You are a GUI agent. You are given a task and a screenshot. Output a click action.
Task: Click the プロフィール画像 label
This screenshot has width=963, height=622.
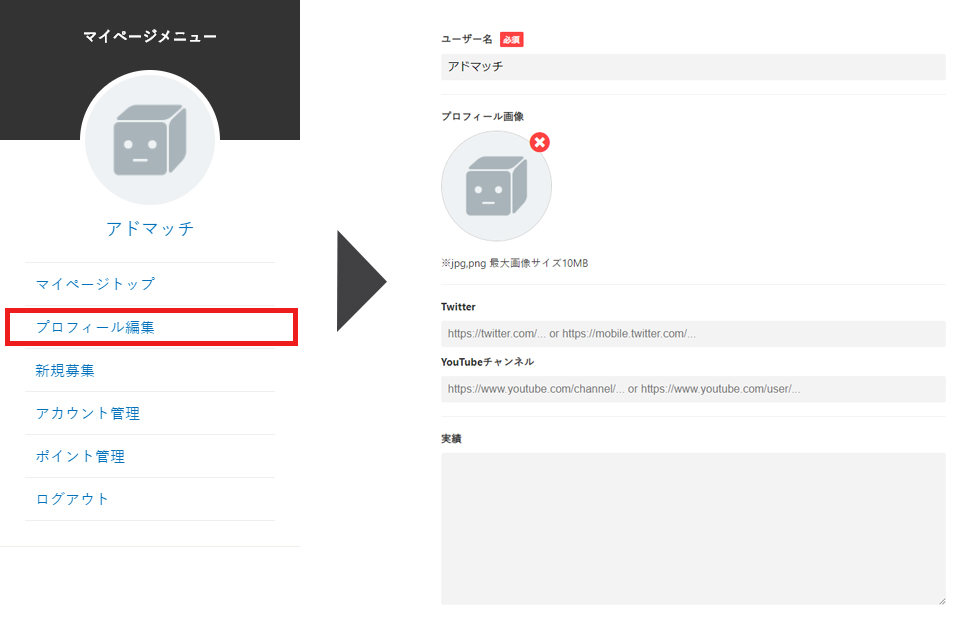482,117
